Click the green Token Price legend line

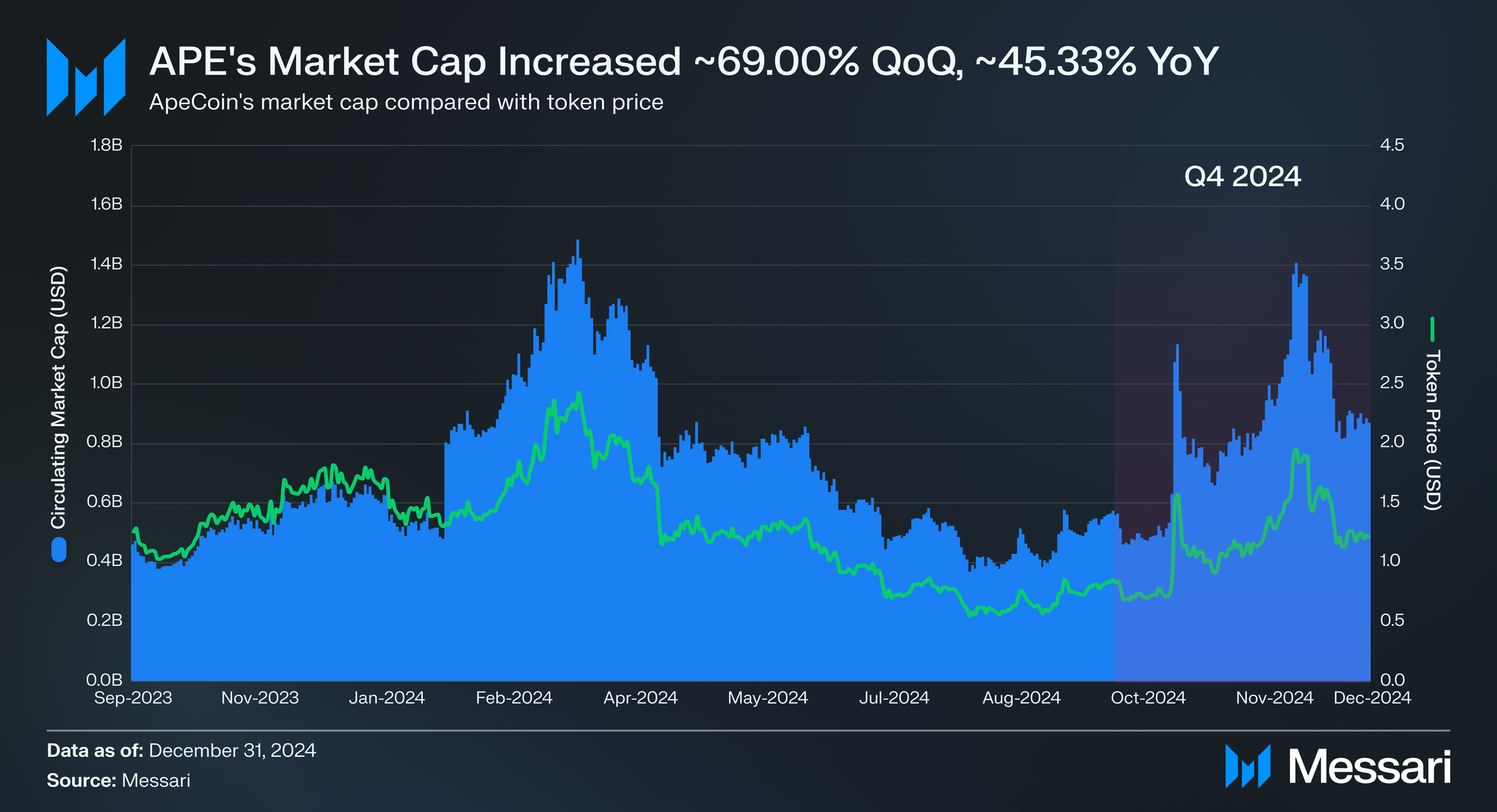coord(1432,329)
